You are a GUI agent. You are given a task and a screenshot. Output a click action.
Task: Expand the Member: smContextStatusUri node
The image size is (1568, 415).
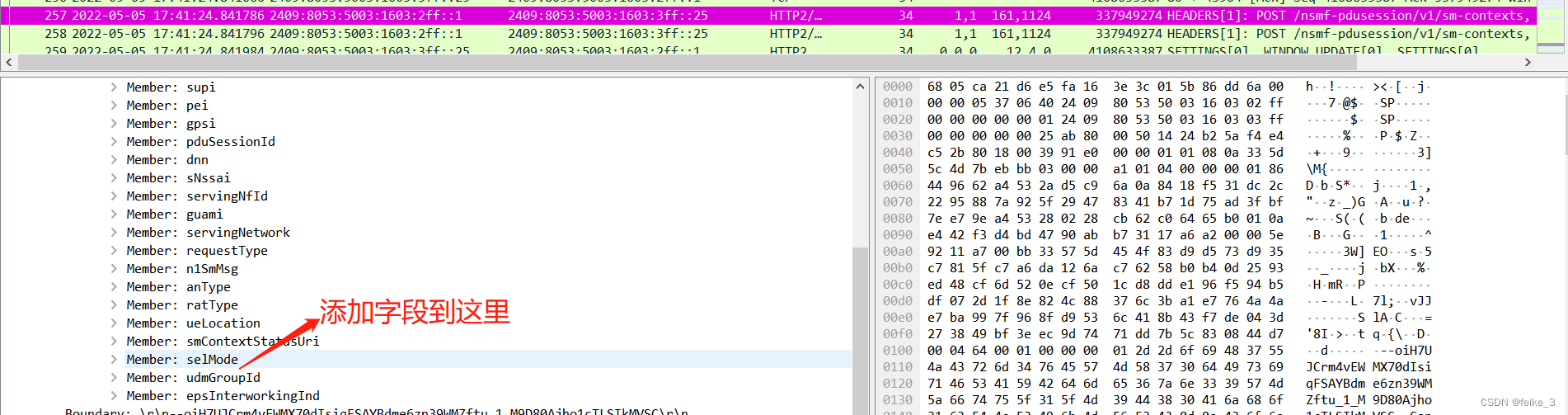tap(114, 341)
